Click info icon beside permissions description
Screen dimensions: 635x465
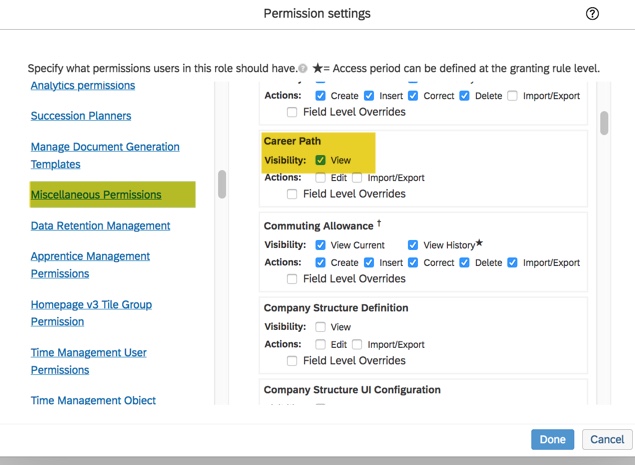(x=302, y=69)
